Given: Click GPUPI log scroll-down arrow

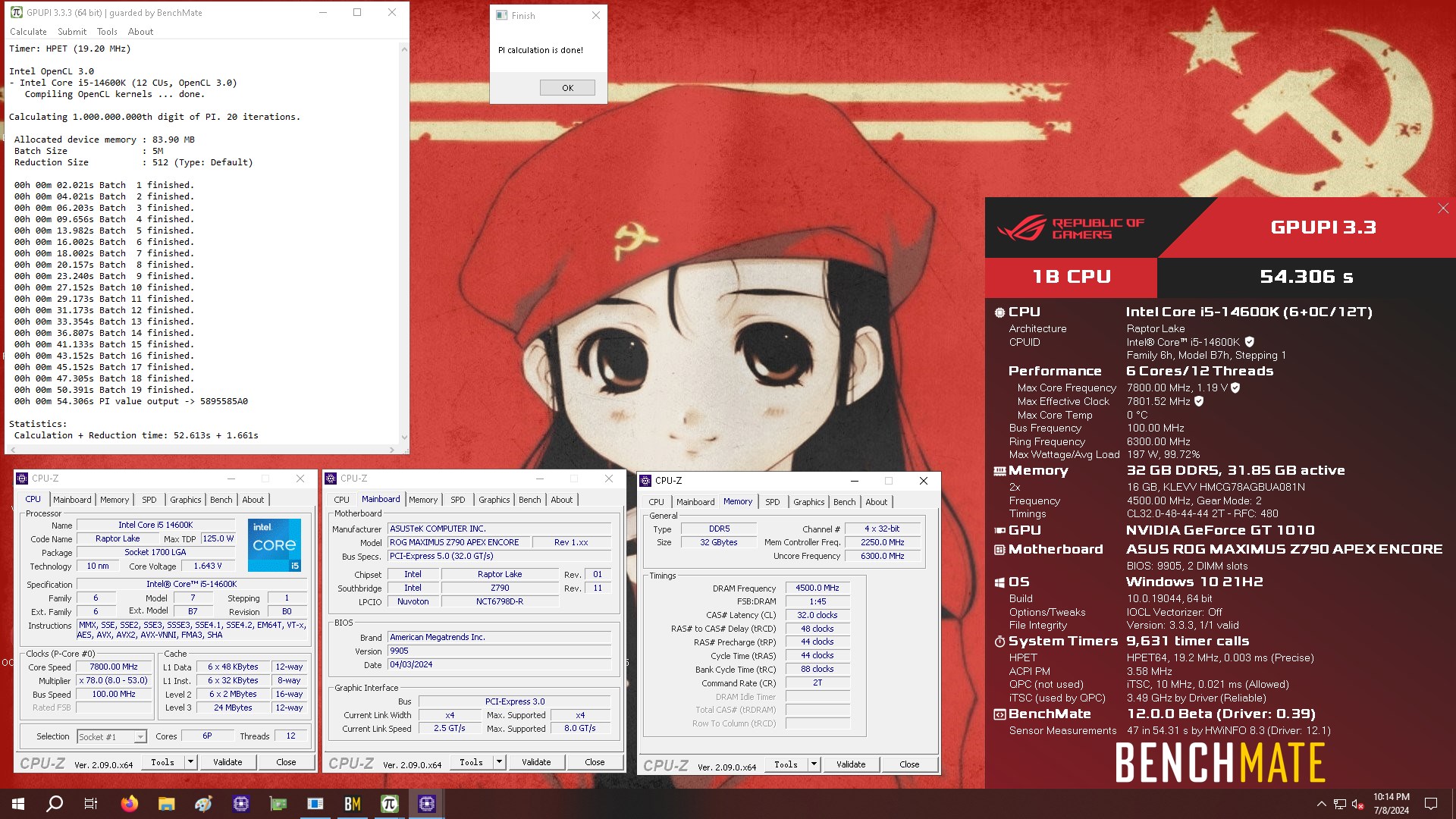Looking at the screenshot, I should (x=404, y=438).
